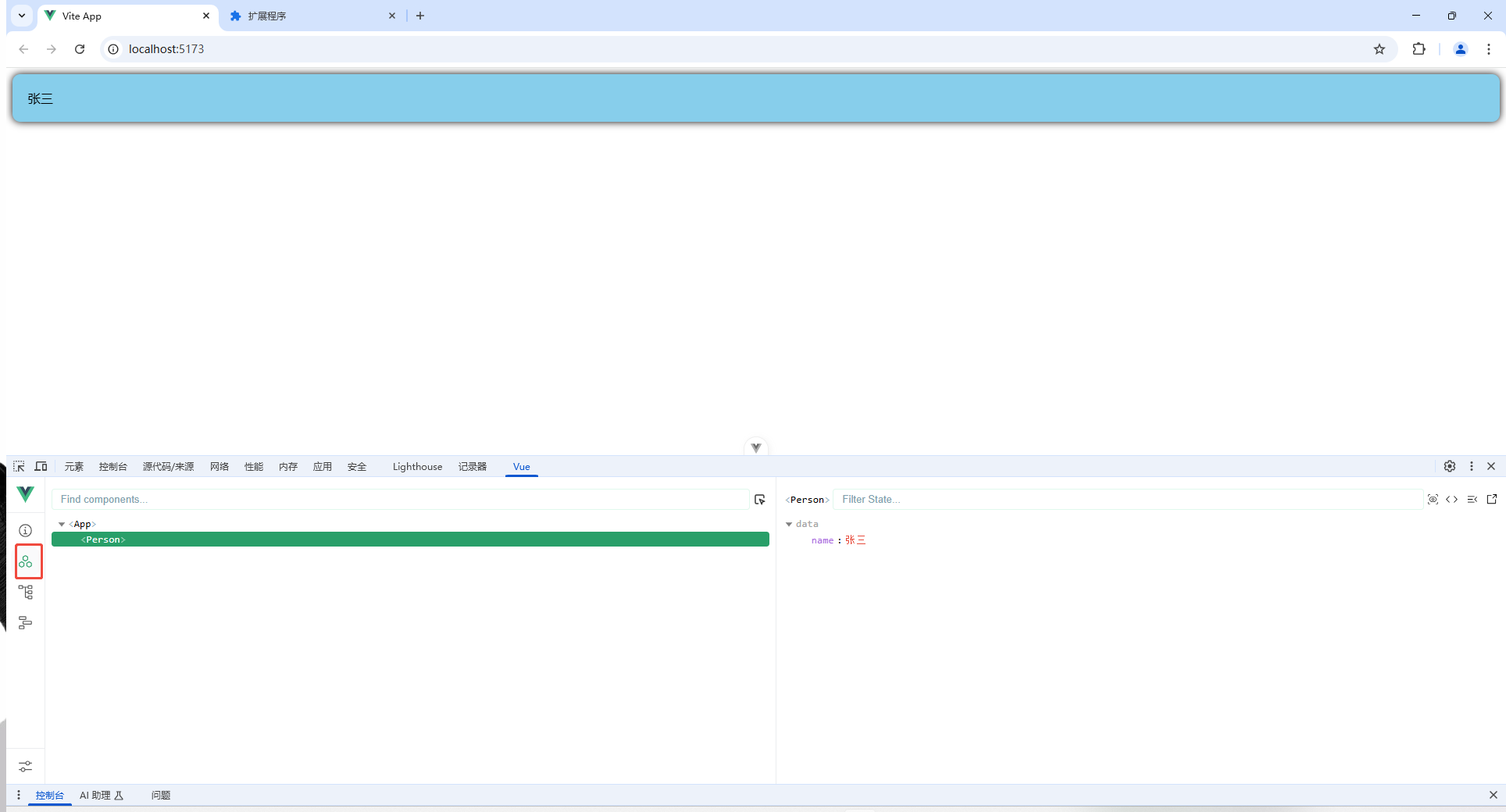Viewport: 1506px width, 812px height.
Task: Open the AI 助理 drawer tab
Action: pyautogui.click(x=102, y=795)
